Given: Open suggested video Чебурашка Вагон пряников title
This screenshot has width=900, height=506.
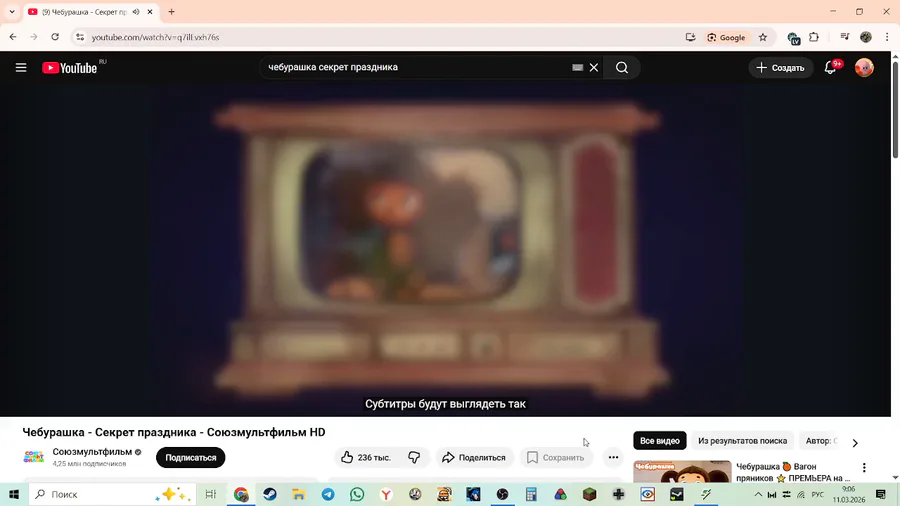Looking at the screenshot, I should (x=793, y=472).
